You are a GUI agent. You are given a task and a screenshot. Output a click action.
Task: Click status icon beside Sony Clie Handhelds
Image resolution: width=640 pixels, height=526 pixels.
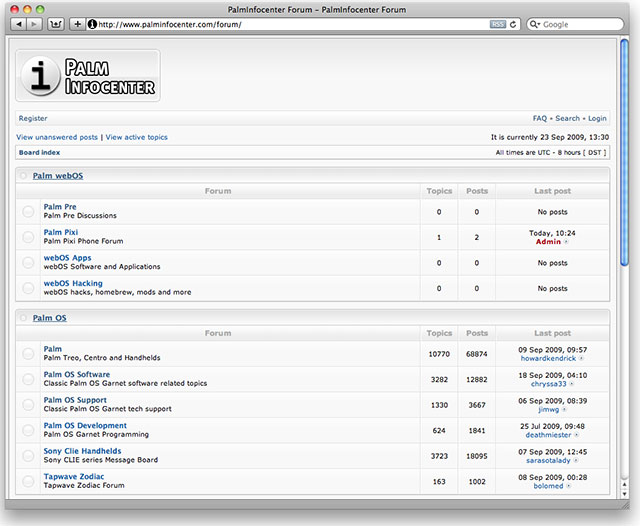pyautogui.click(x=28, y=455)
